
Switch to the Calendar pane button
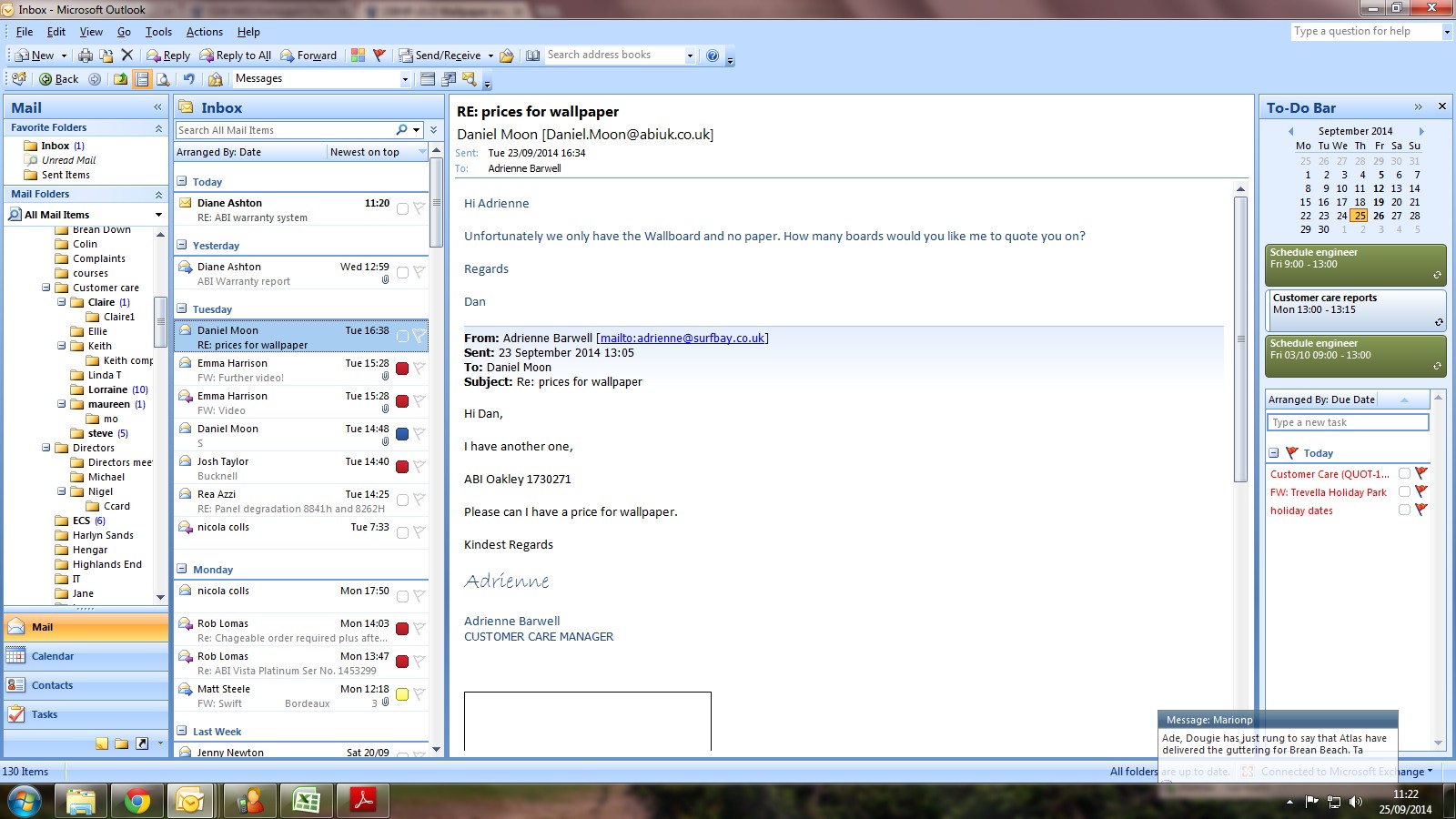[86, 656]
